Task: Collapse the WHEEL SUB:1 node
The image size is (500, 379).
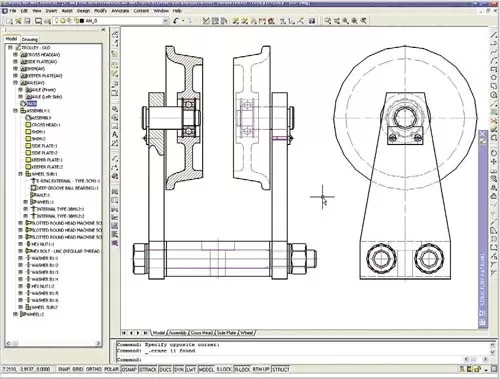Action: (x=21, y=174)
